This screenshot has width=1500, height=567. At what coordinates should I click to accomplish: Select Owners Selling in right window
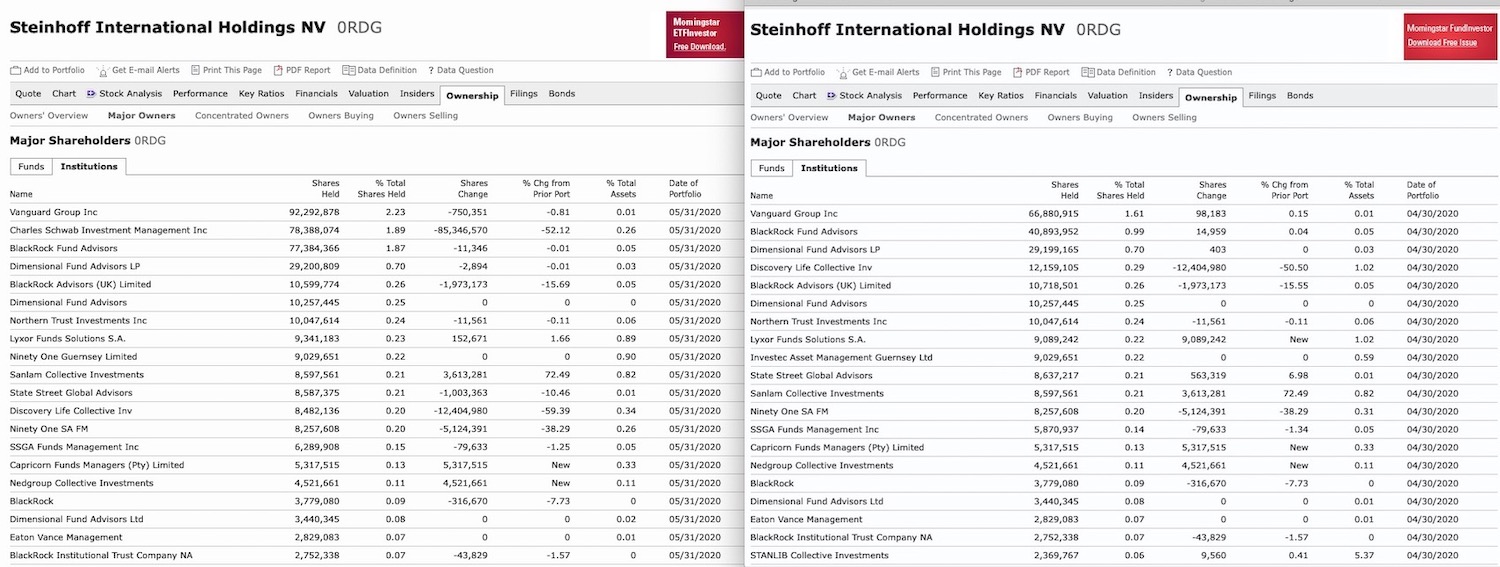pyautogui.click(x=1164, y=118)
